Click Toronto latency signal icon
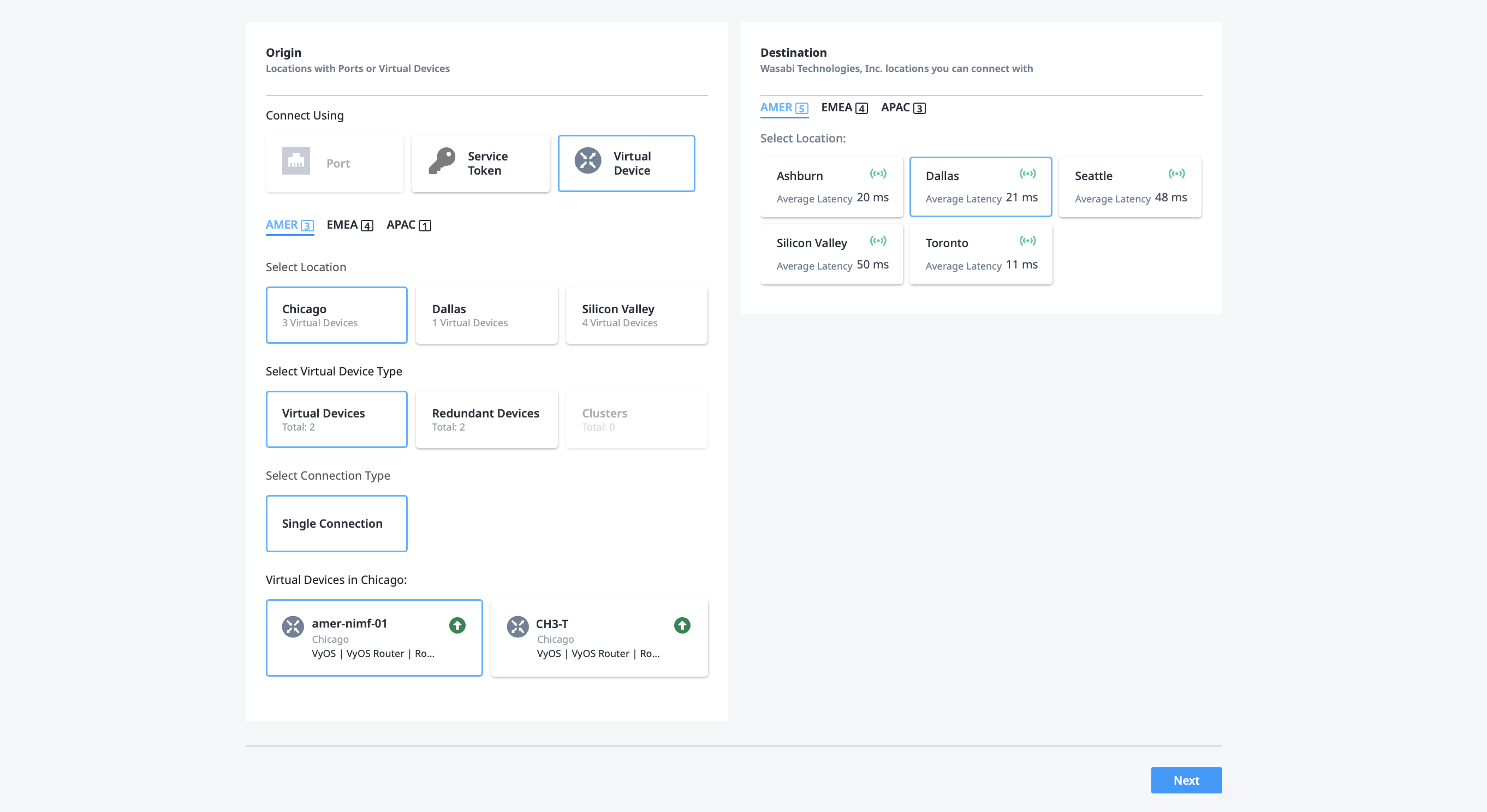 (1027, 241)
